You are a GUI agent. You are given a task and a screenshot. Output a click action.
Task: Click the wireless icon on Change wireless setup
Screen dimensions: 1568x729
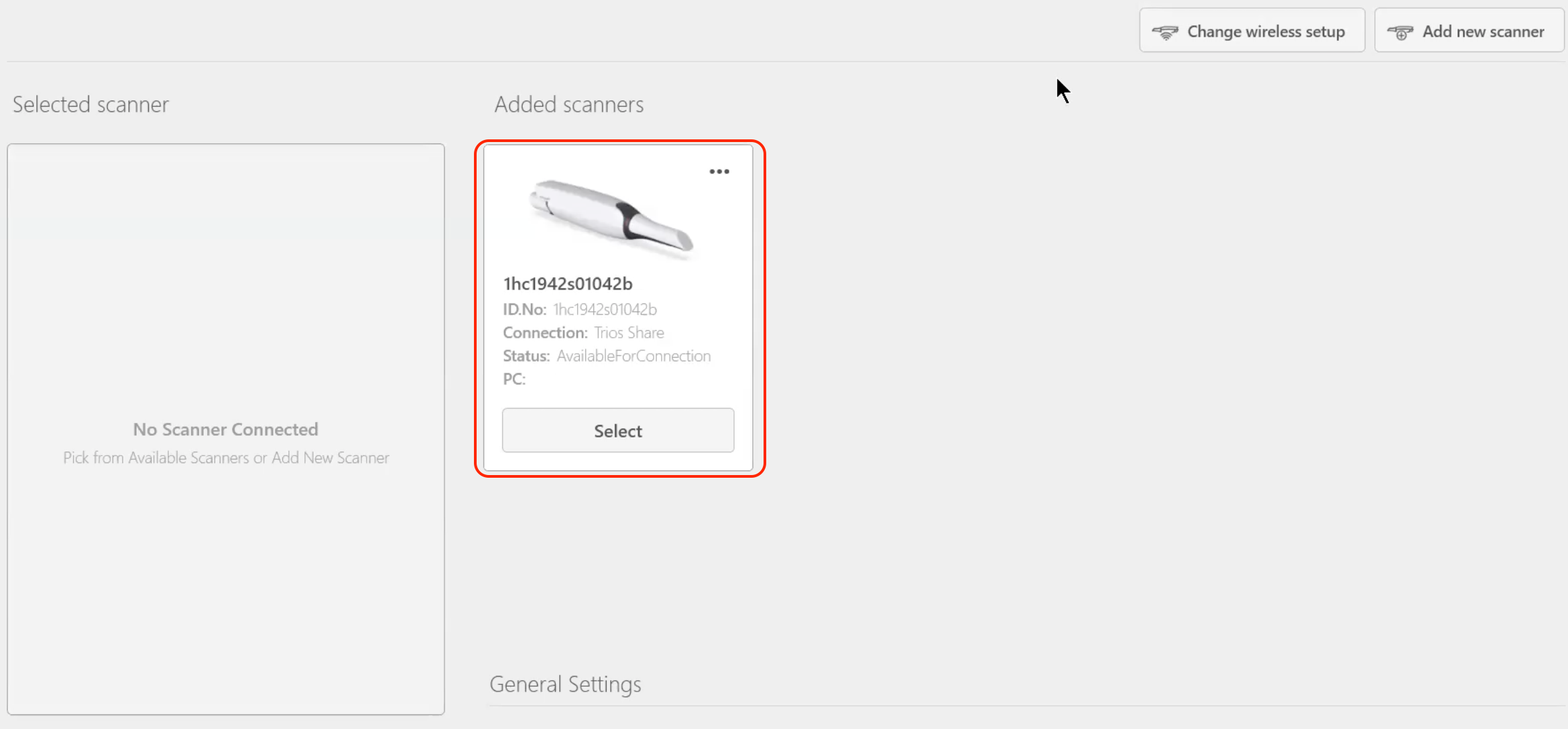tap(1165, 32)
